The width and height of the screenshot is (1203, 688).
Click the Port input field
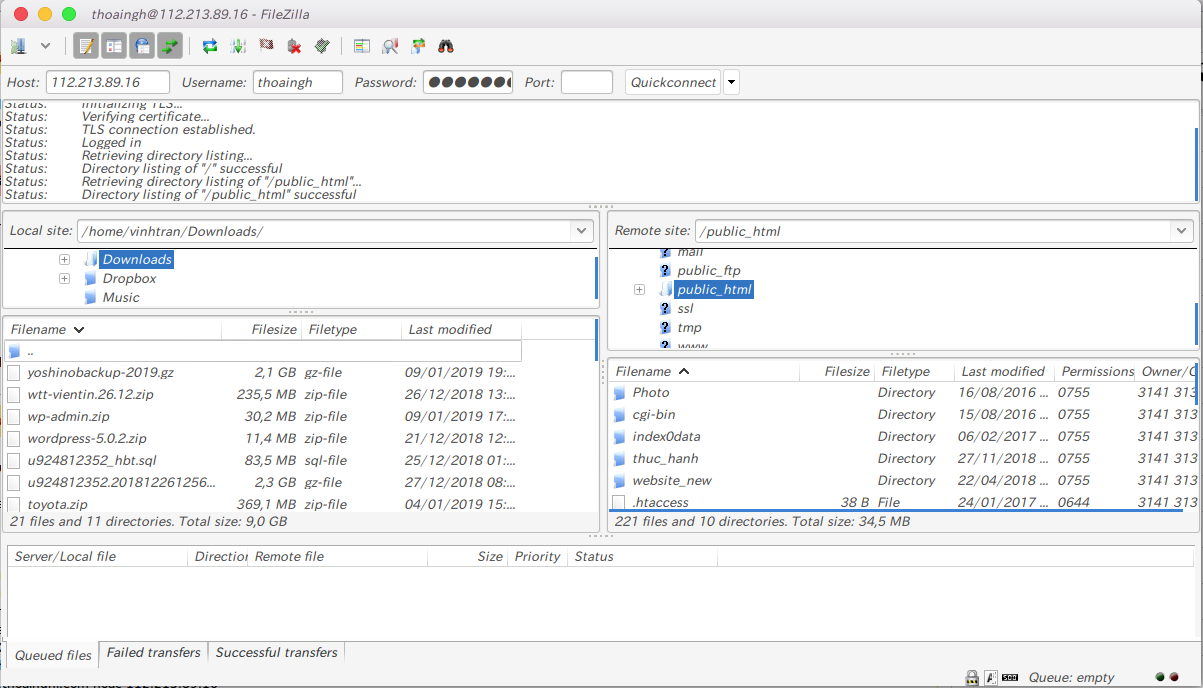point(587,82)
